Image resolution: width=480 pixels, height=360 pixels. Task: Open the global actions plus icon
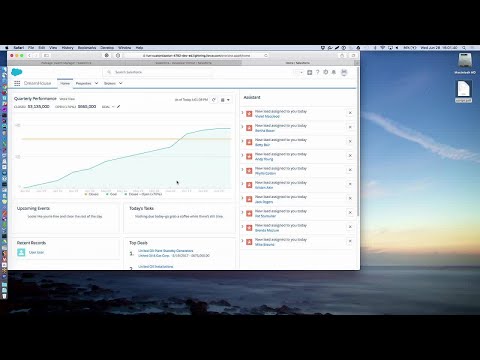coord(310,72)
